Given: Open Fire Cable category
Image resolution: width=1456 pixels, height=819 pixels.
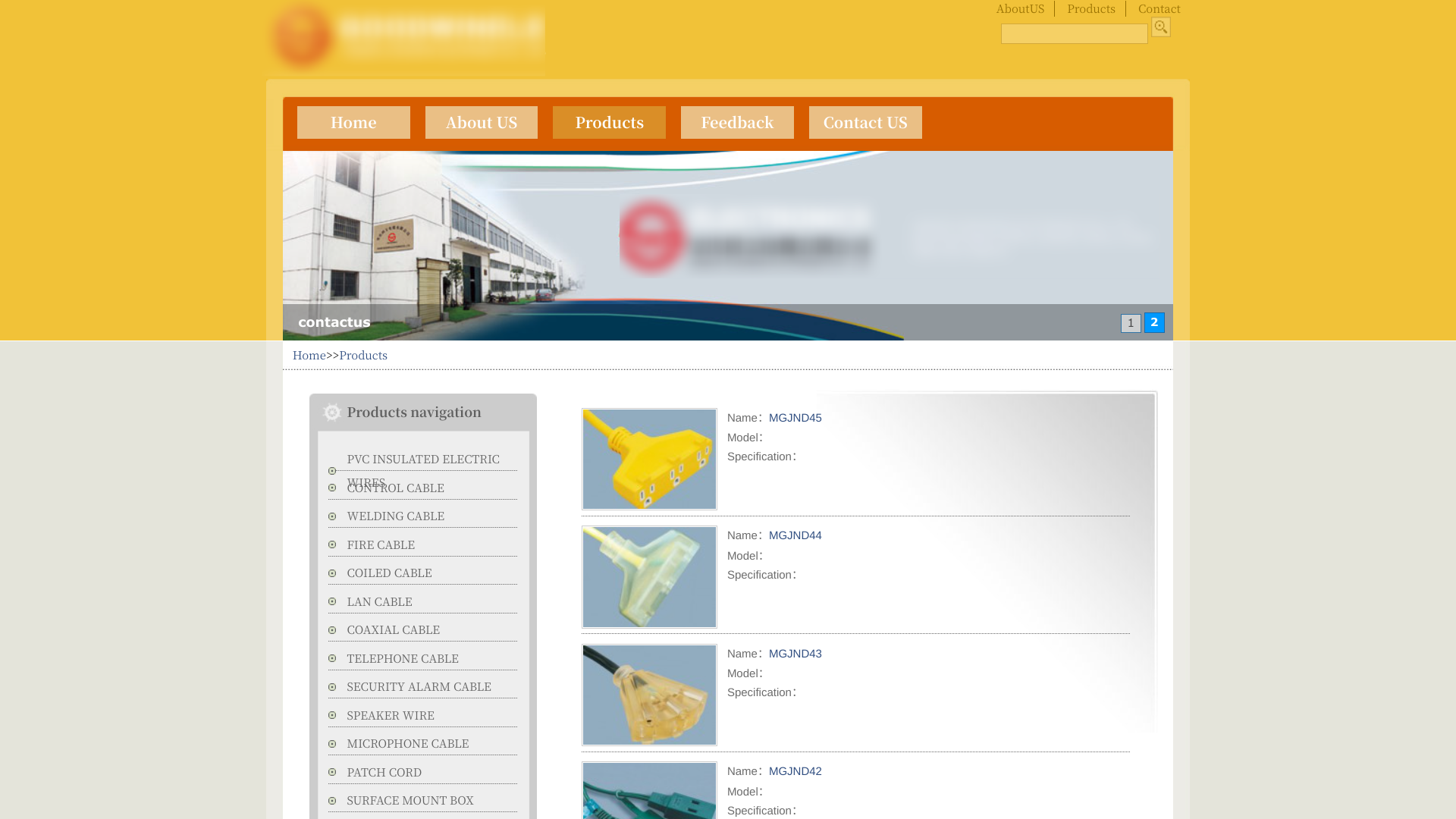Looking at the screenshot, I should 381,545.
